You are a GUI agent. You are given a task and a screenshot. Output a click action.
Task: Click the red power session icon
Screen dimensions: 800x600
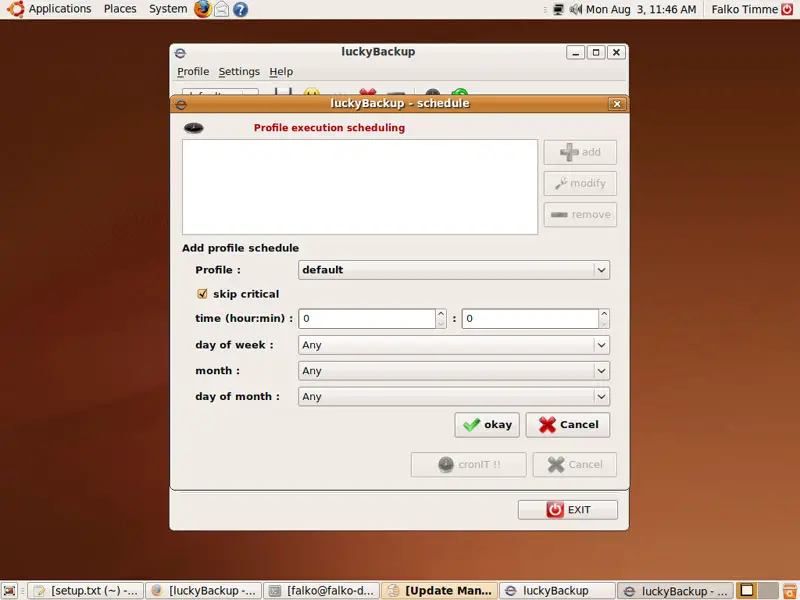(787, 9)
